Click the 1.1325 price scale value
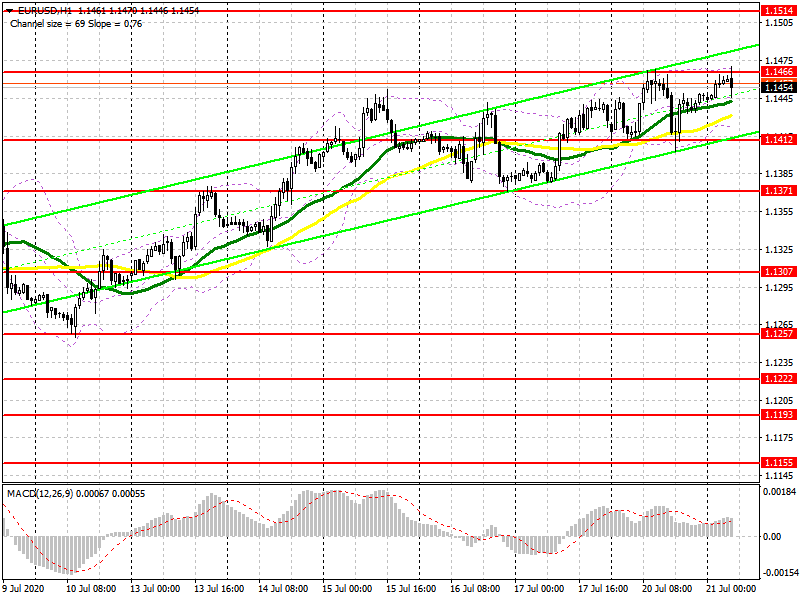 click(780, 250)
